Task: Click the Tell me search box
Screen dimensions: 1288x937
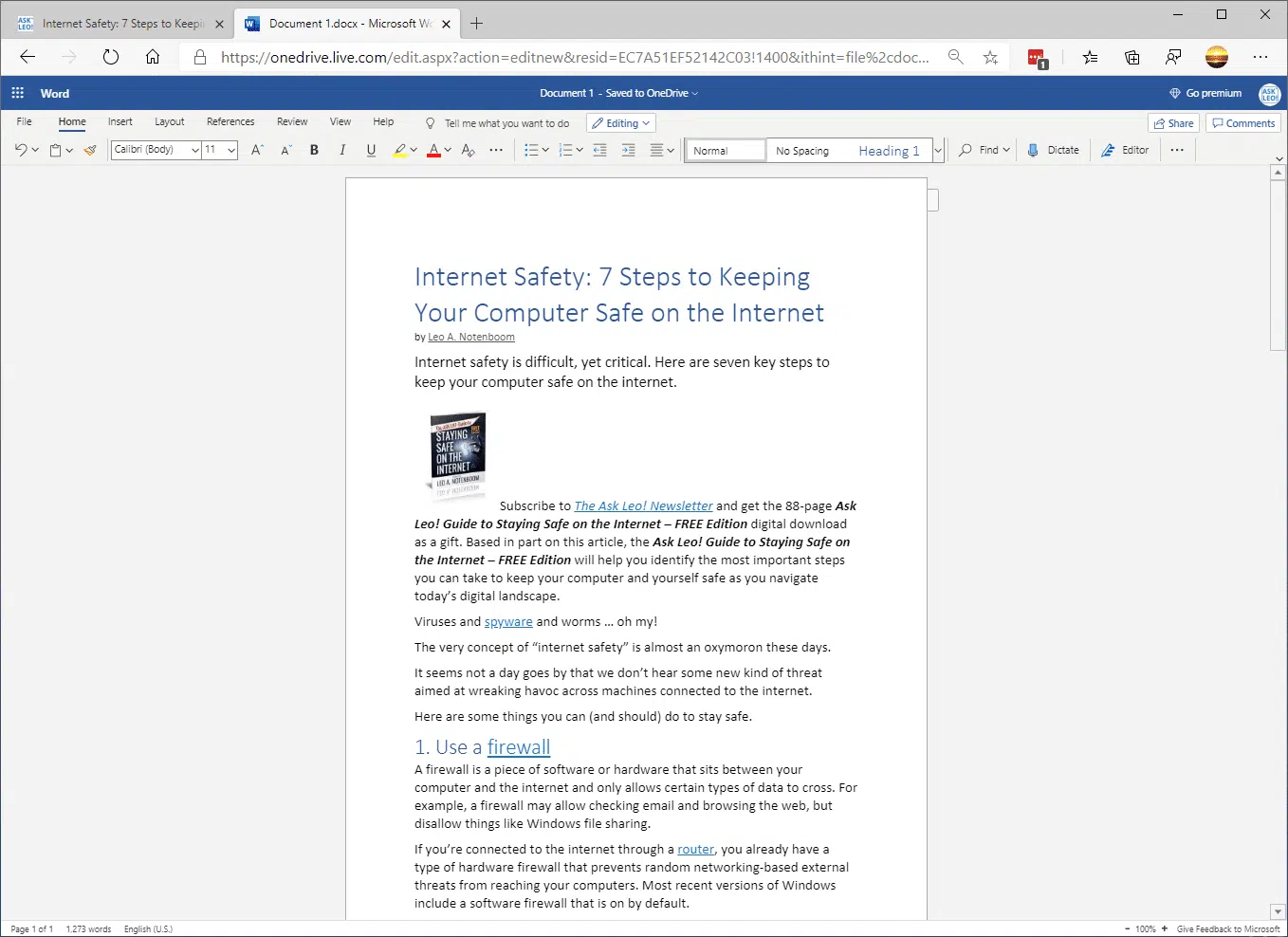Action: point(499,123)
